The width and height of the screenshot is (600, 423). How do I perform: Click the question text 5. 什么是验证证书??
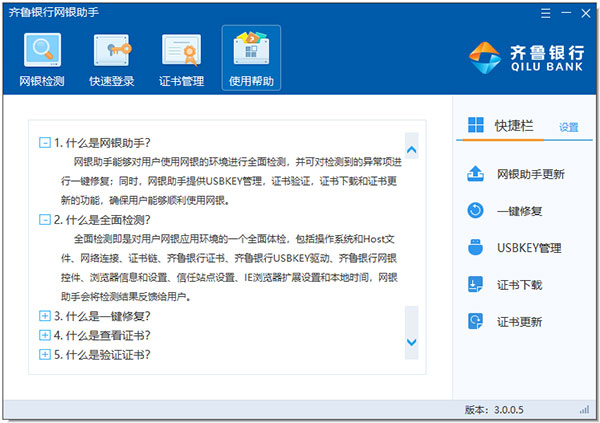point(102,354)
